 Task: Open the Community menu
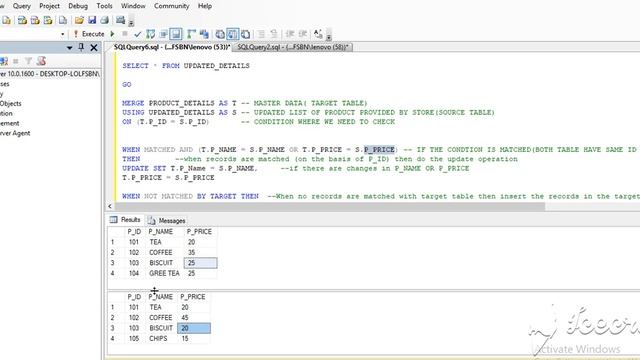pyautogui.click(x=171, y=6)
